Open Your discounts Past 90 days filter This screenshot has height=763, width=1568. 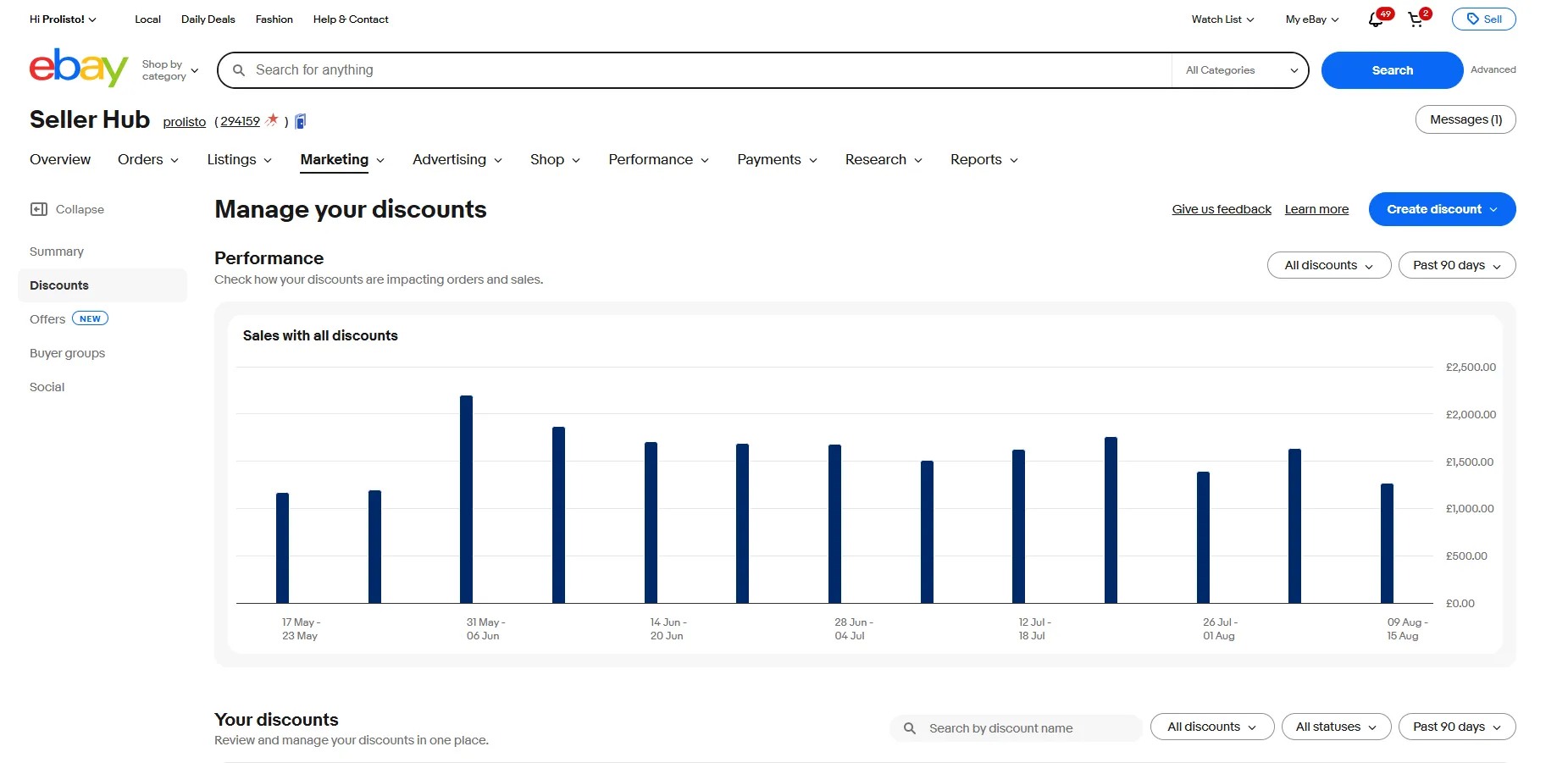(1456, 727)
